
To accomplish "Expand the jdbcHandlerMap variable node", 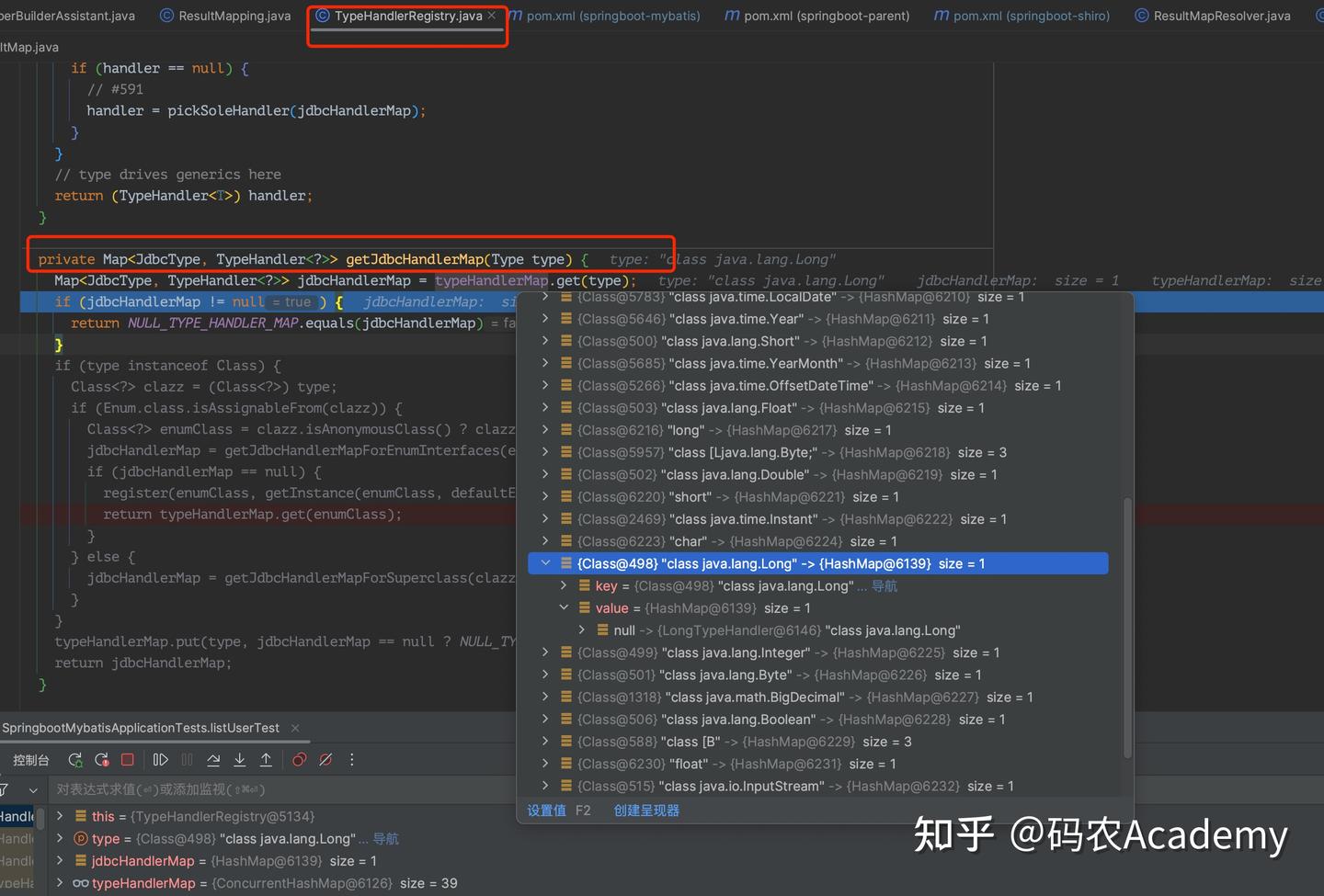I will (60, 861).
